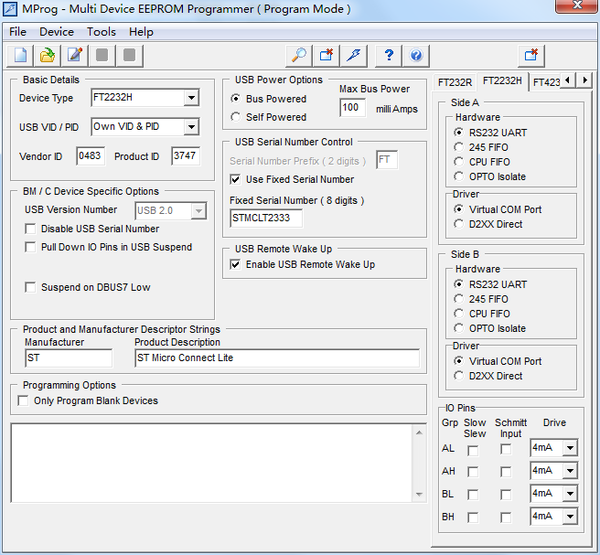Click the Serial Number Prefix field
The width and height of the screenshot is (600, 555).
tap(387, 160)
